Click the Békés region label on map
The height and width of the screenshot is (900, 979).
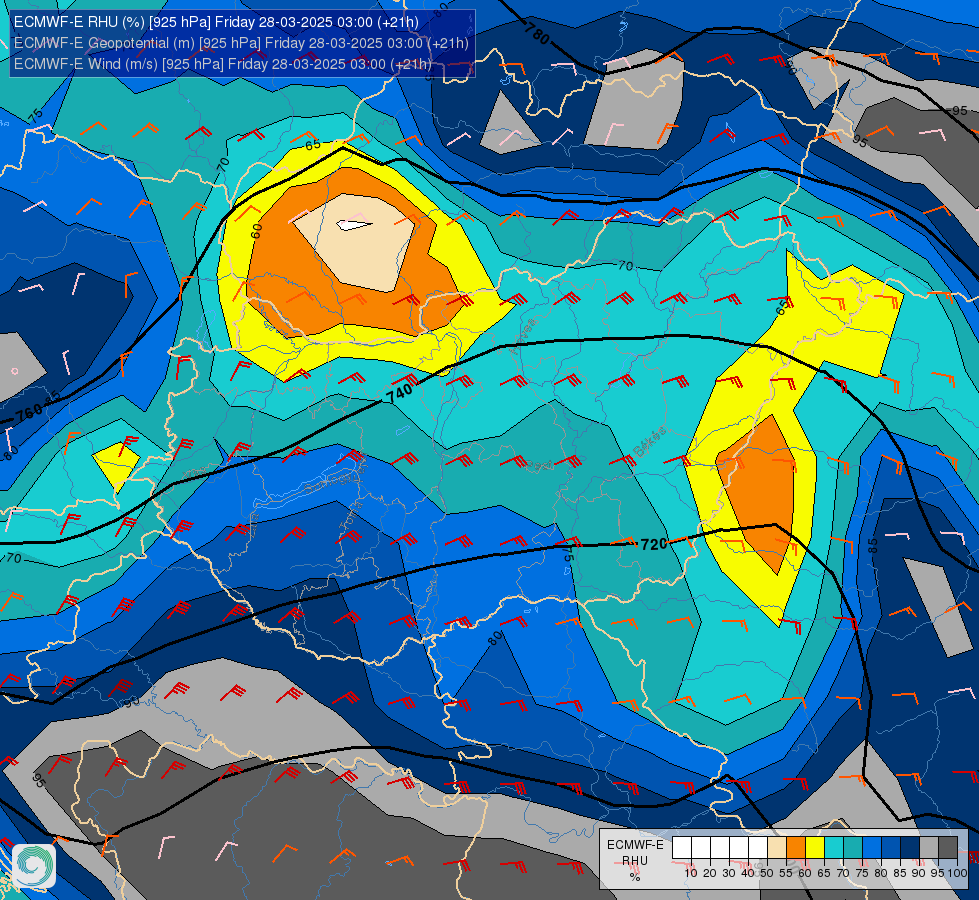649,442
